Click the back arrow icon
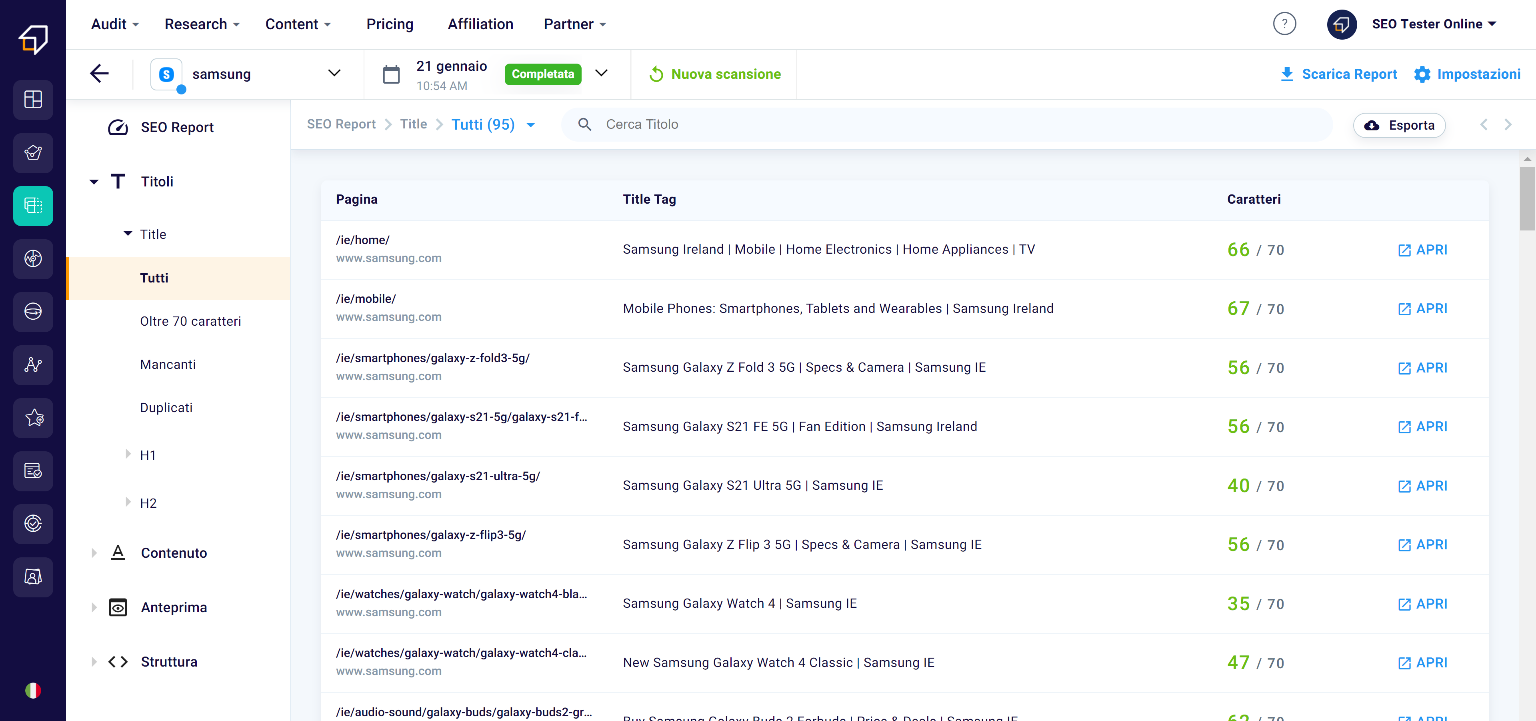 [x=99, y=74]
